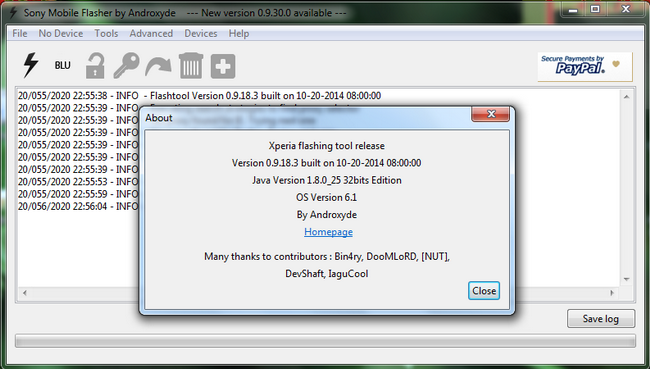Open the PayPal secure payments donate banner
Viewport: 650px width, 369px height.
click(585, 66)
